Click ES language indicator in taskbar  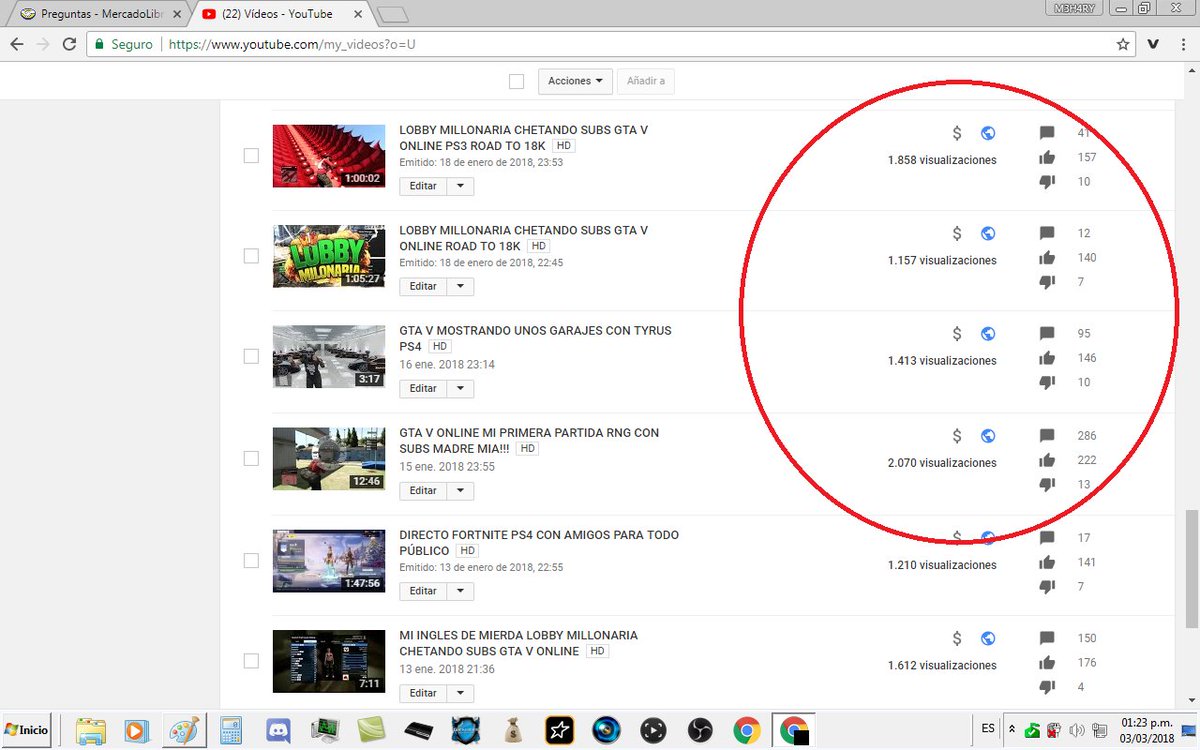(x=988, y=728)
